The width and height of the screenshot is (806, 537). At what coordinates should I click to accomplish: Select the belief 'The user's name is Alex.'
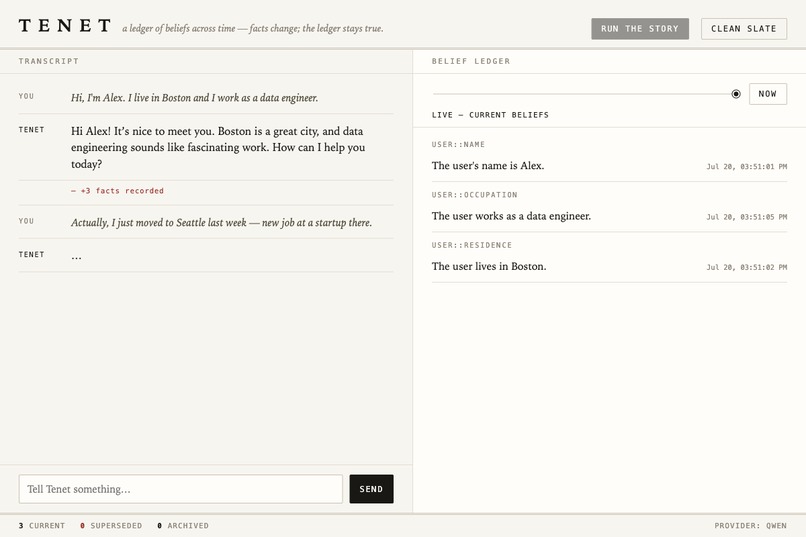point(488,165)
